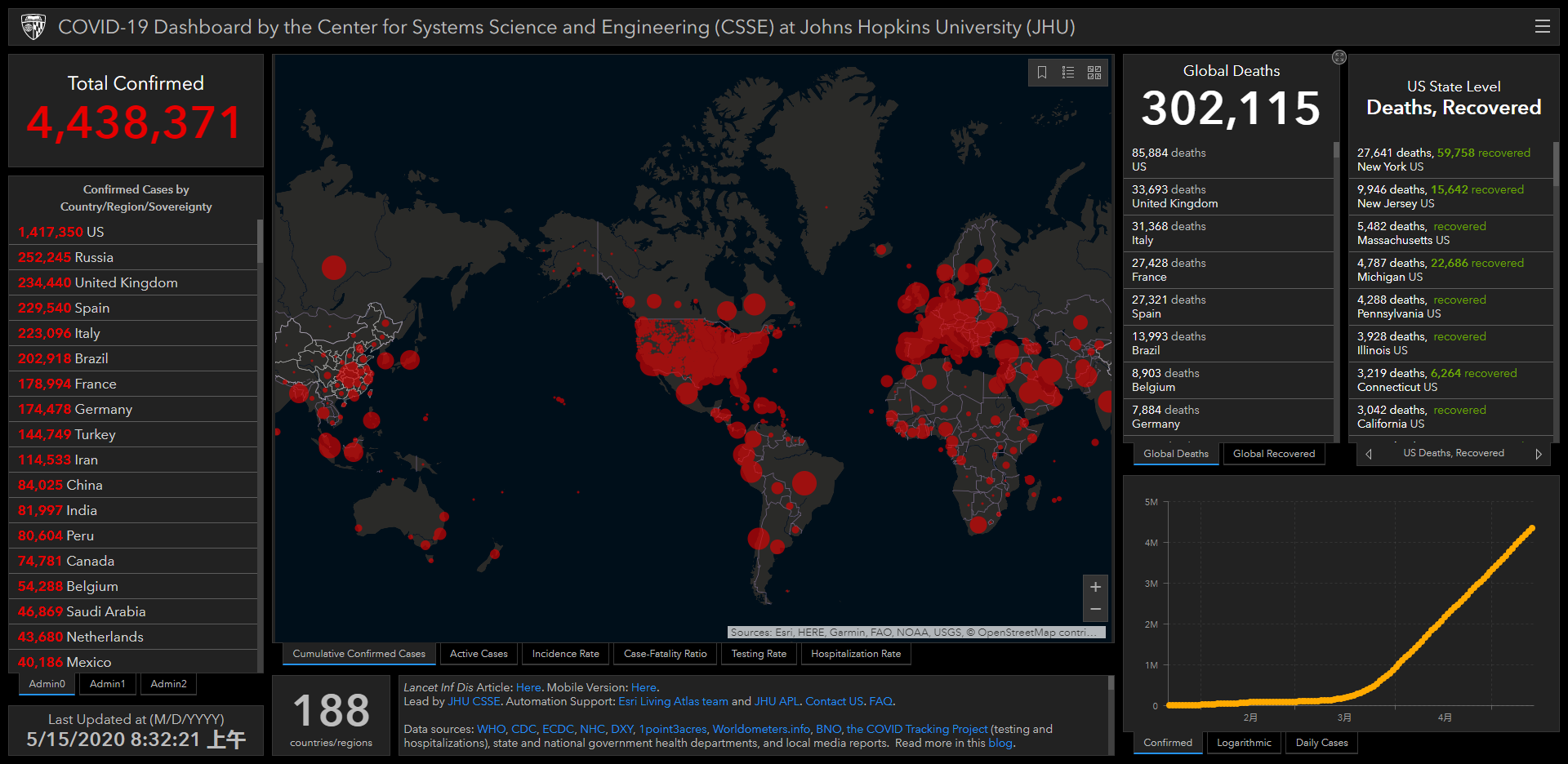The height and width of the screenshot is (764, 1568).
Task: Click the map bookmarks icon
Action: (1042, 73)
